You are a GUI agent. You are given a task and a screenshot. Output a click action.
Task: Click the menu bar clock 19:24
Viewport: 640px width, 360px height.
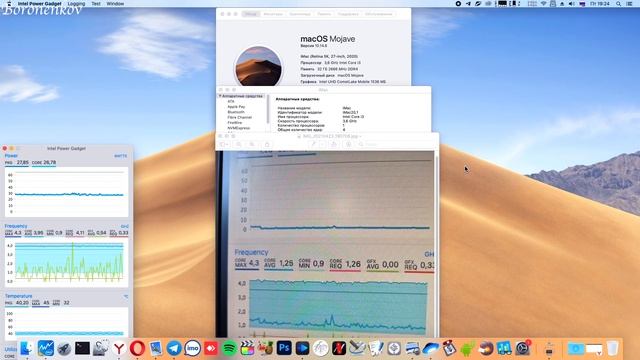[599, 4]
